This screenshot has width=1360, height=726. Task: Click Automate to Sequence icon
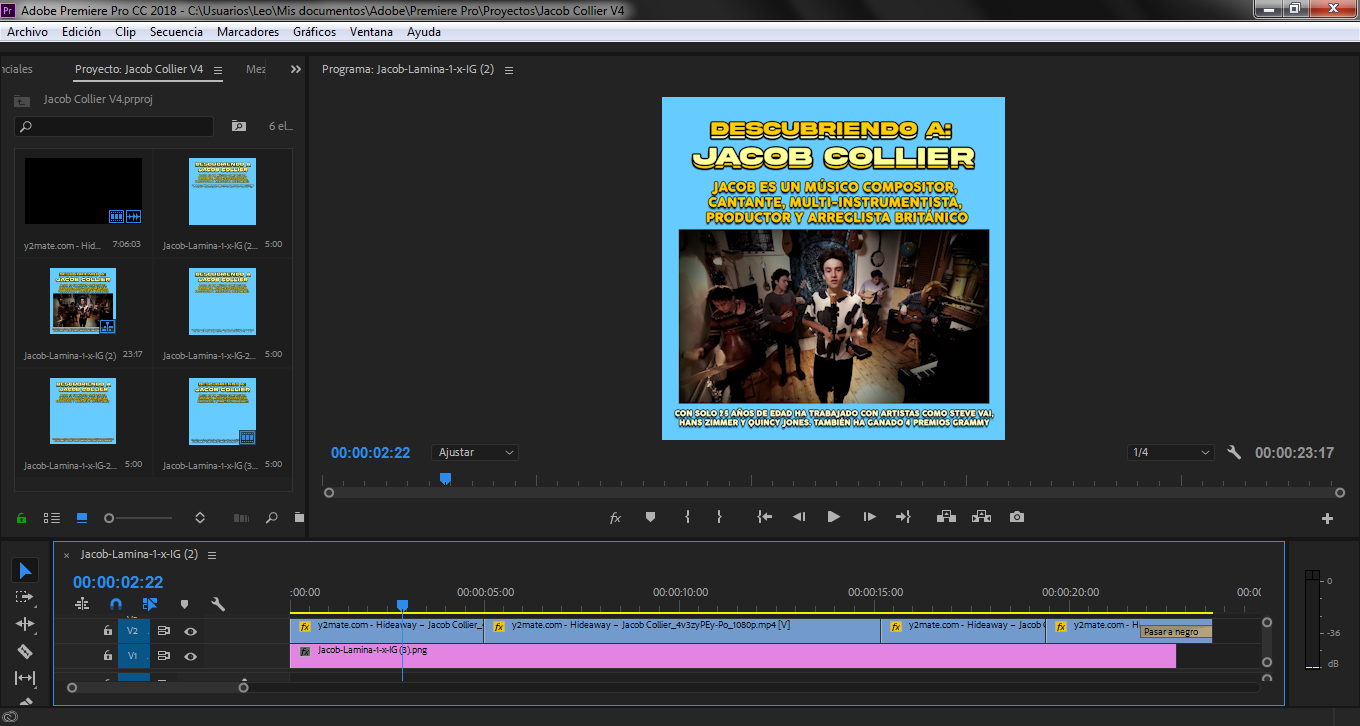pyautogui.click(x=241, y=518)
